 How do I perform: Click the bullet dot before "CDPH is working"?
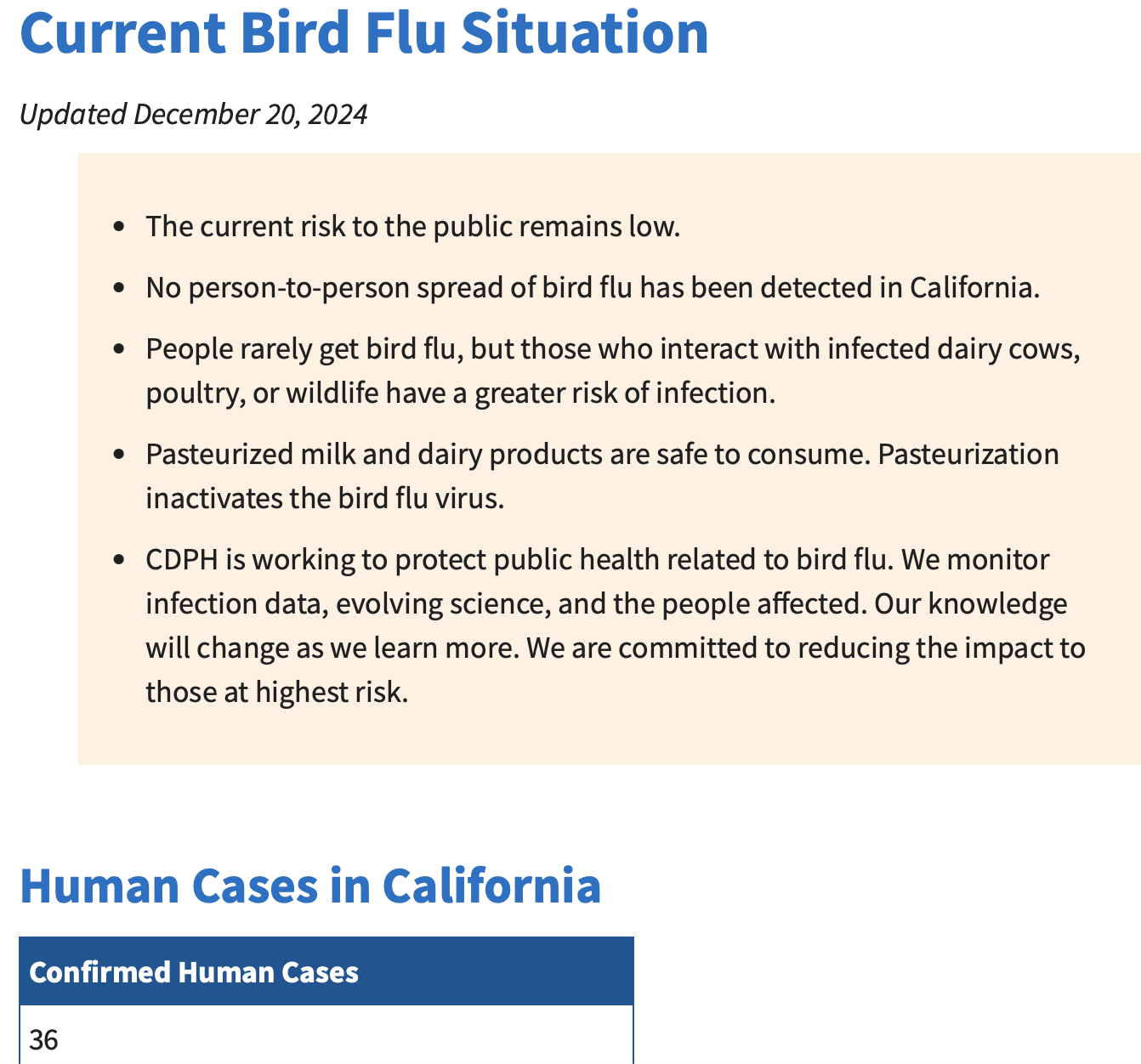click(119, 560)
